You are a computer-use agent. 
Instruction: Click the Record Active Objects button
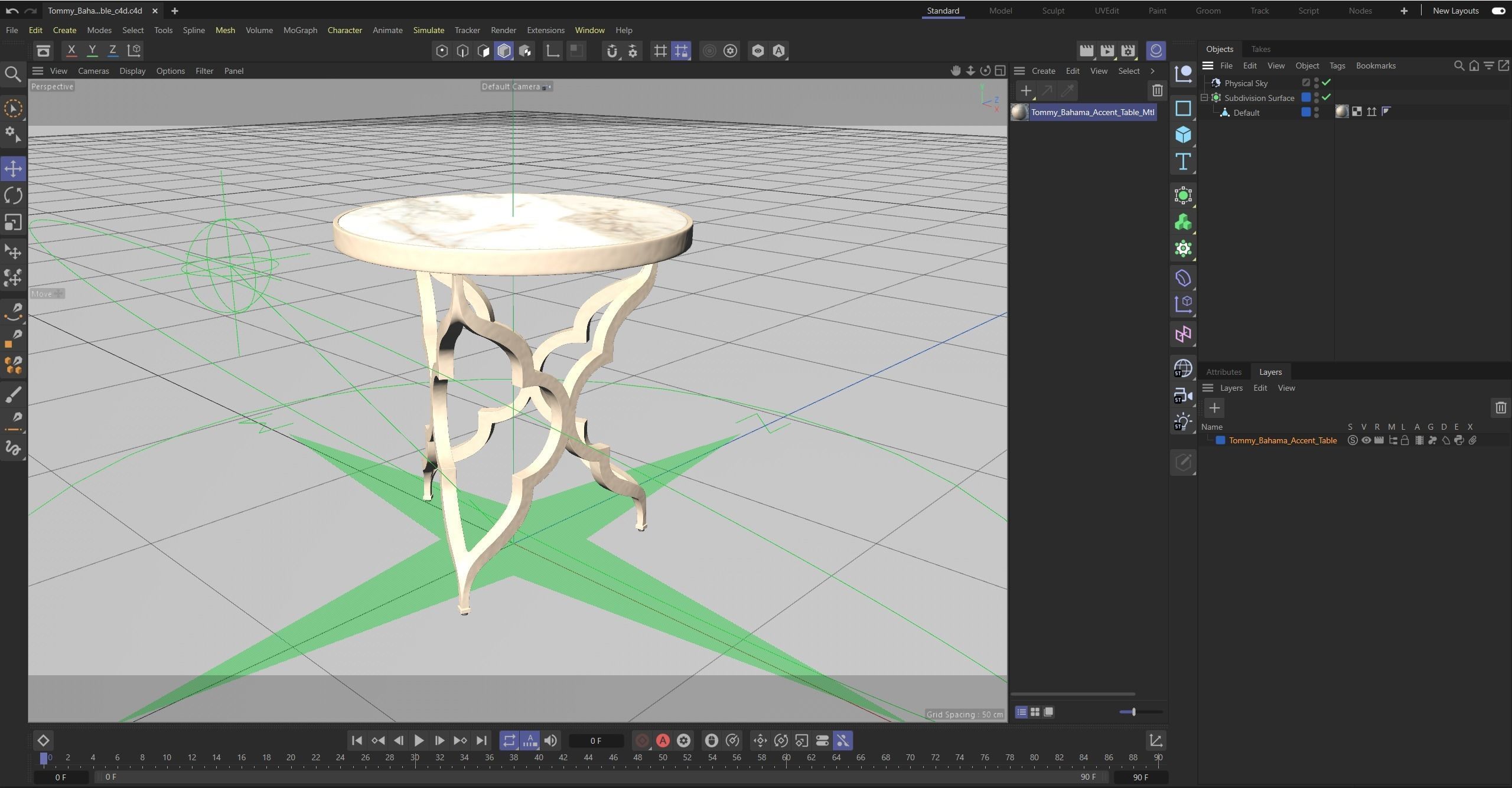pyautogui.click(x=642, y=740)
